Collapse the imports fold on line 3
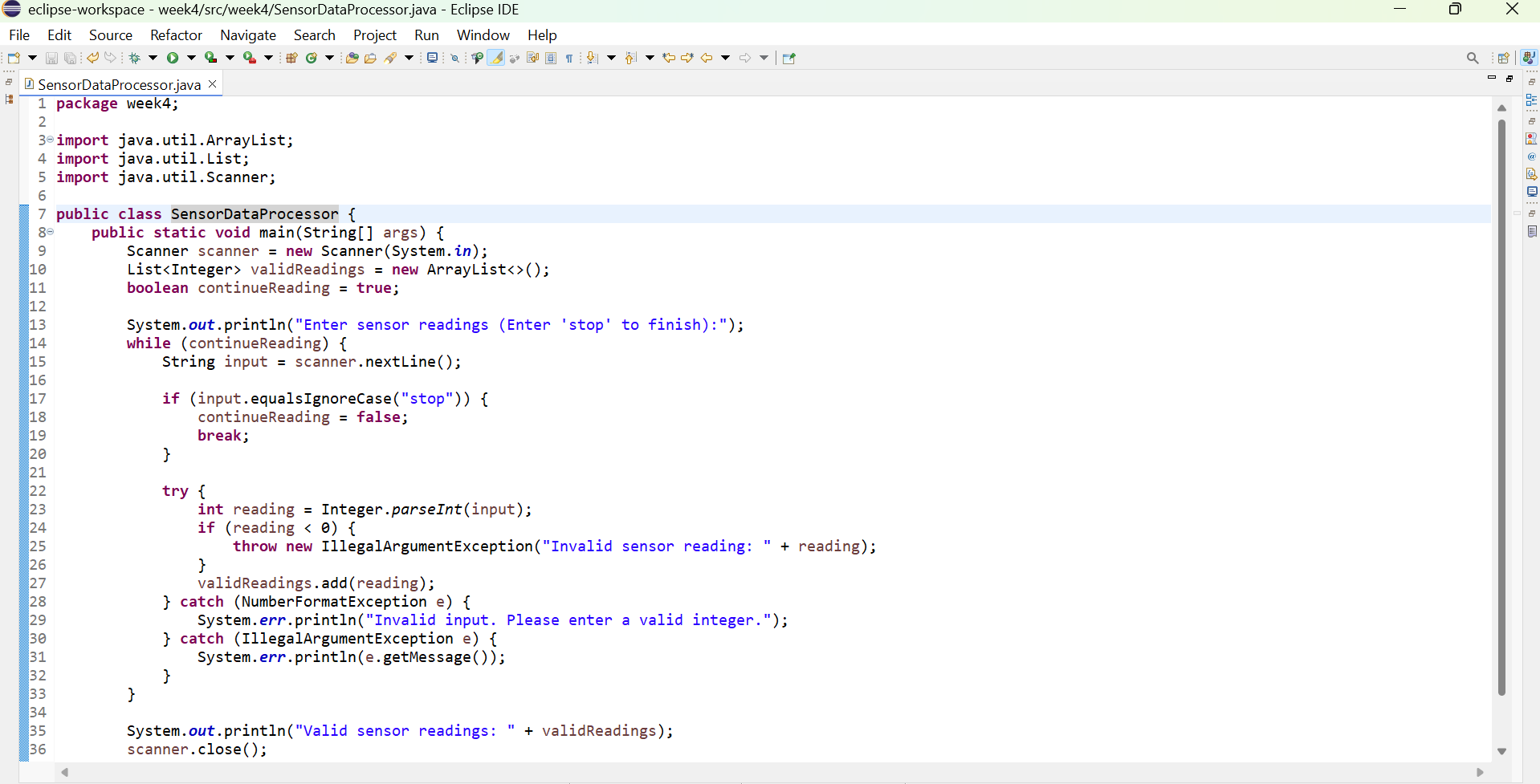Screen dimensions: 1540x784 click(x=50, y=140)
